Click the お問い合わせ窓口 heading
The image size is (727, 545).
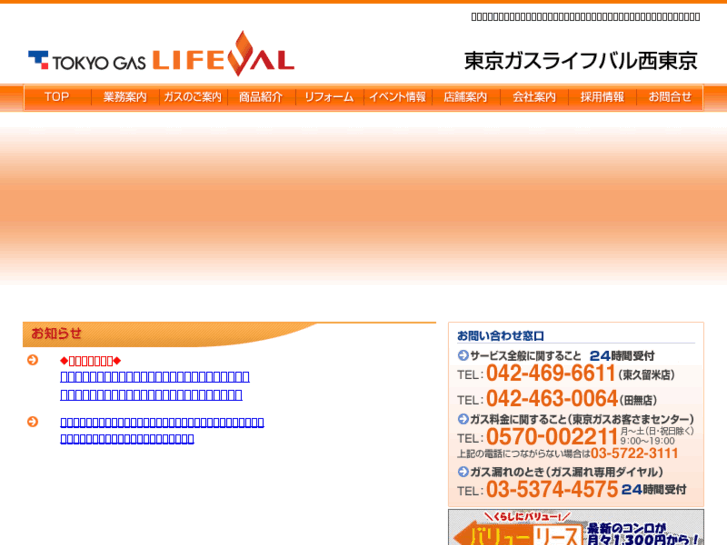pos(500,335)
